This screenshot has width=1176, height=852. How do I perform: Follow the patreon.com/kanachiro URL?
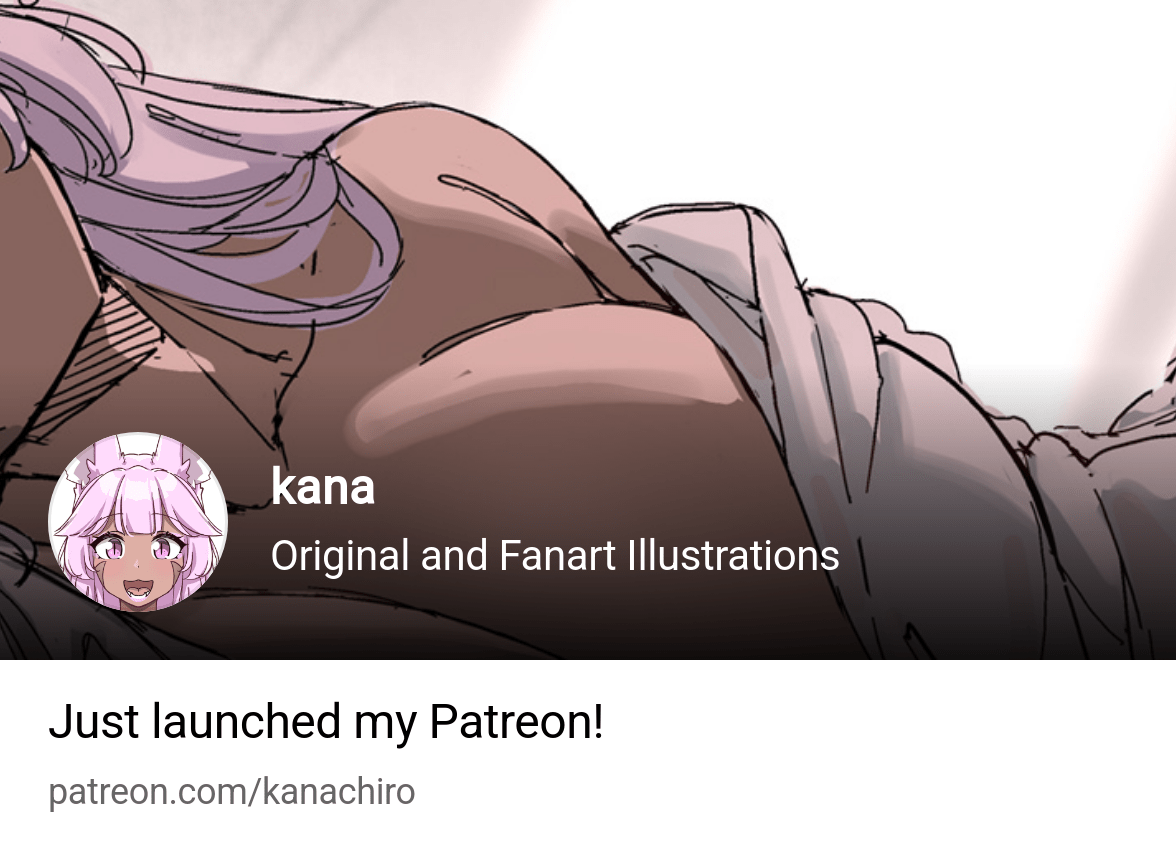click(x=232, y=792)
